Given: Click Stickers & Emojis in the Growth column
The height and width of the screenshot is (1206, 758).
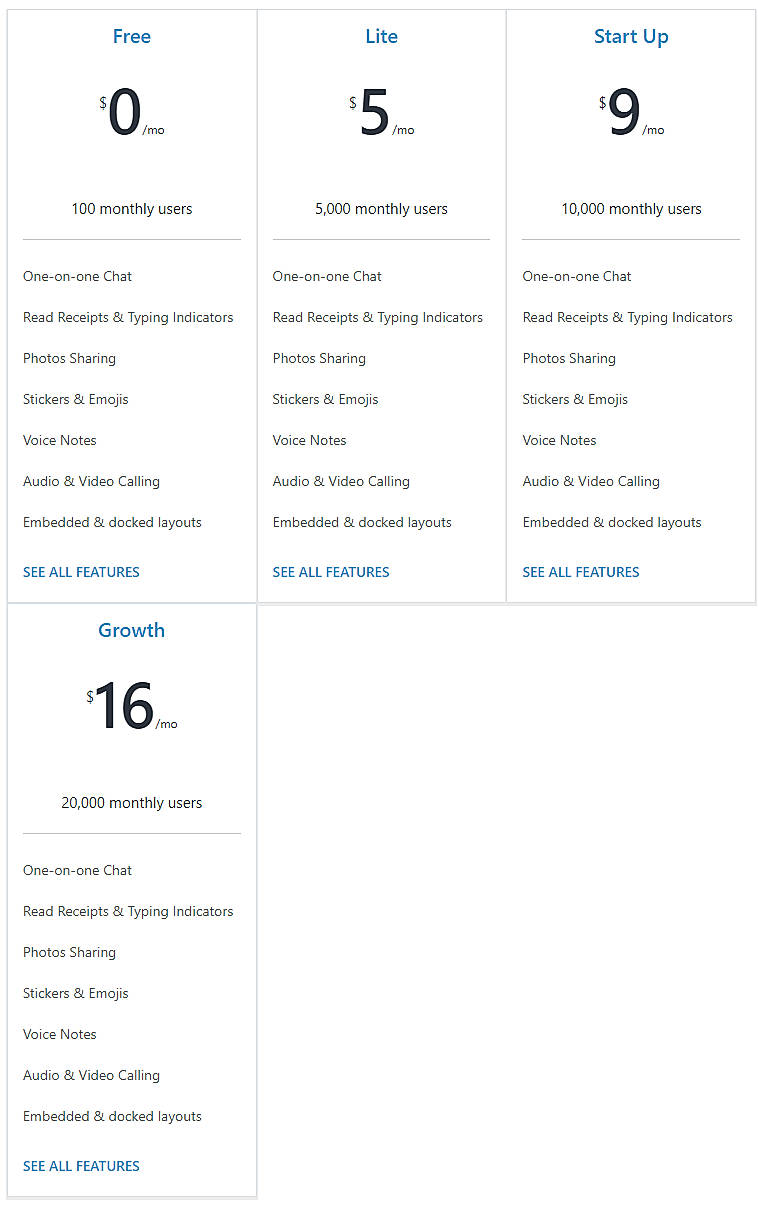Looking at the screenshot, I should pos(76,993).
